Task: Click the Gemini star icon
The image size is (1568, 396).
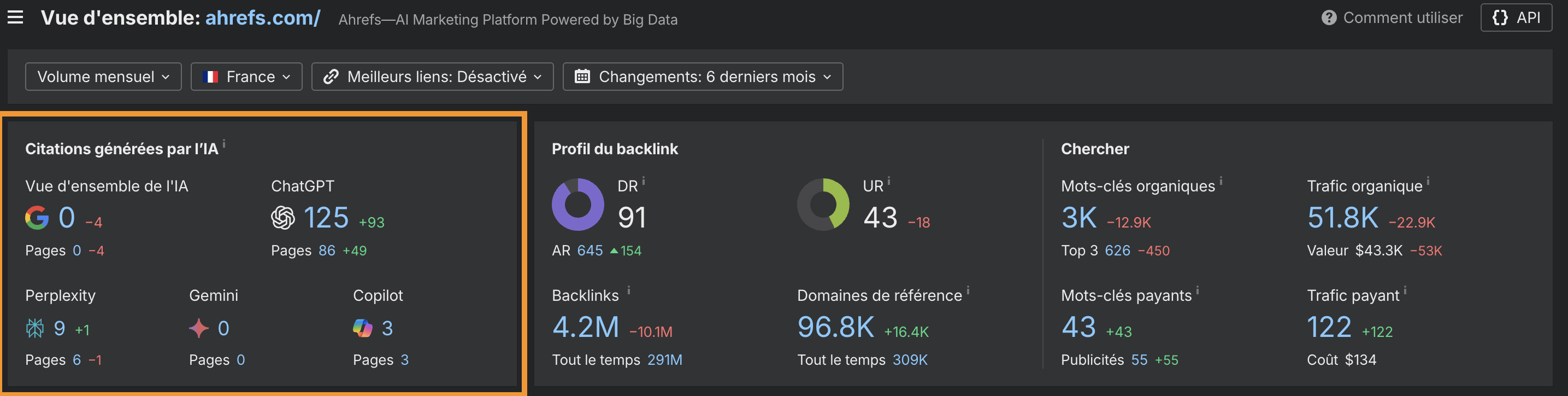Action: pos(198,328)
